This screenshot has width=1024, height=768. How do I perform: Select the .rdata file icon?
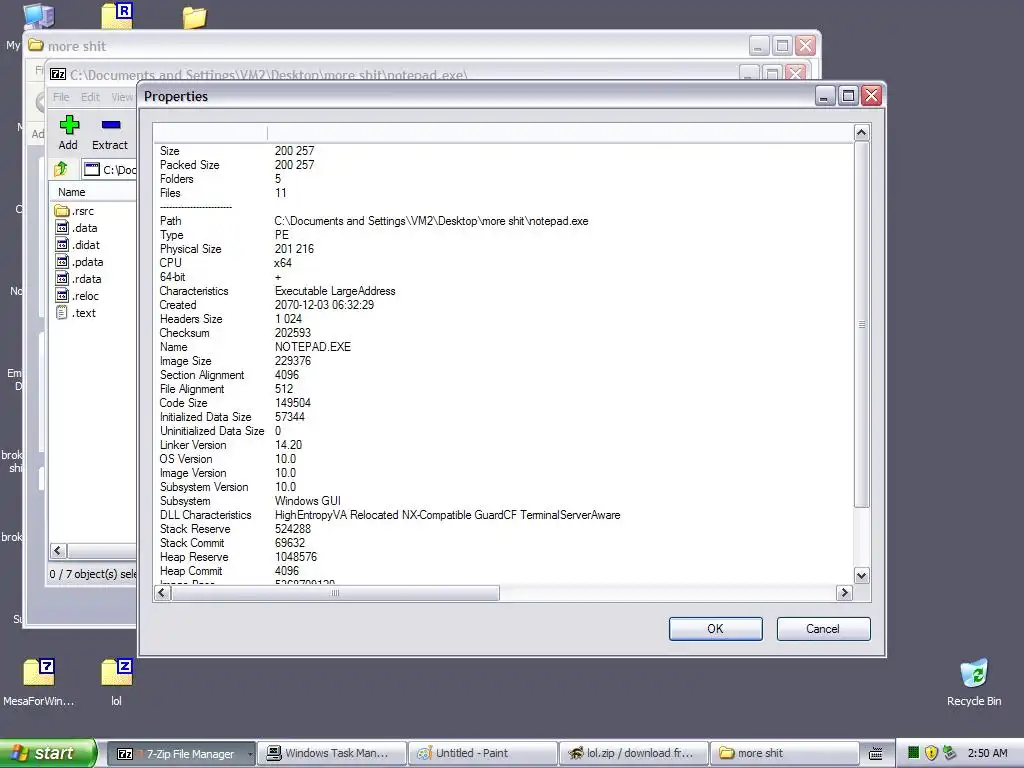[x=62, y=279]
